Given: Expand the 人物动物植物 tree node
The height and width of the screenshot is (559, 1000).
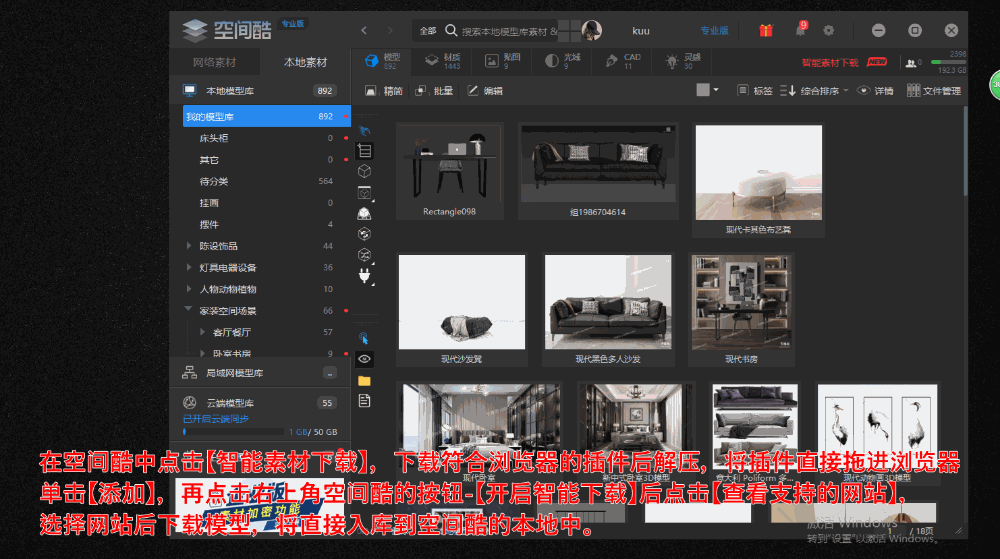Looking at the screenshot, I should (x=189, y=289).
